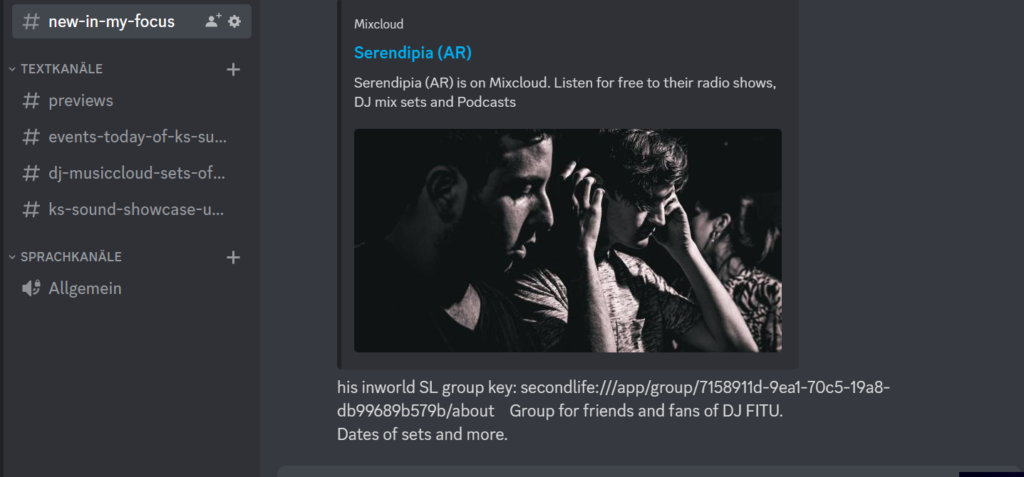This screenshot has height=477, width=1024.
Task: Open the Serendipia (AR) Mixcloud link
Action: tap(413, 53)
